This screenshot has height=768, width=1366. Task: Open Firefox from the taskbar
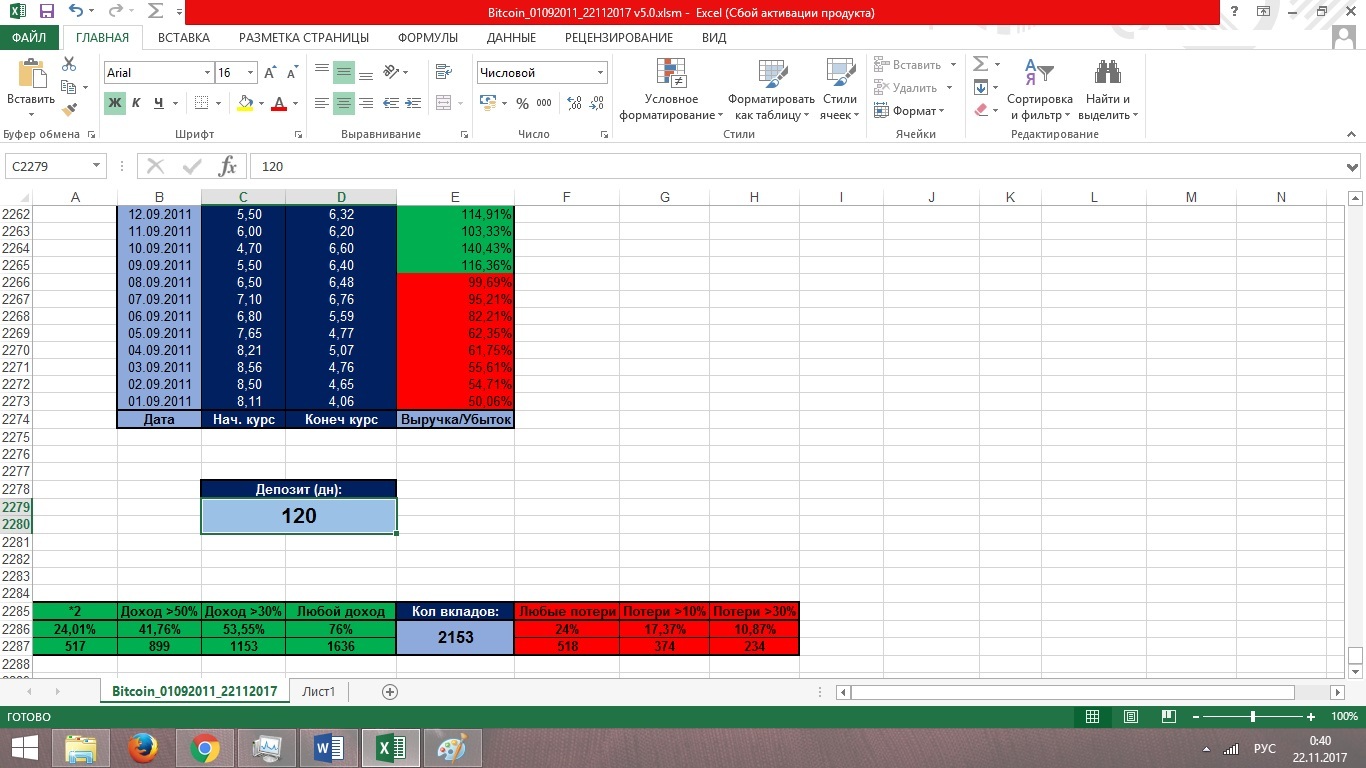(x=144, y=747)
